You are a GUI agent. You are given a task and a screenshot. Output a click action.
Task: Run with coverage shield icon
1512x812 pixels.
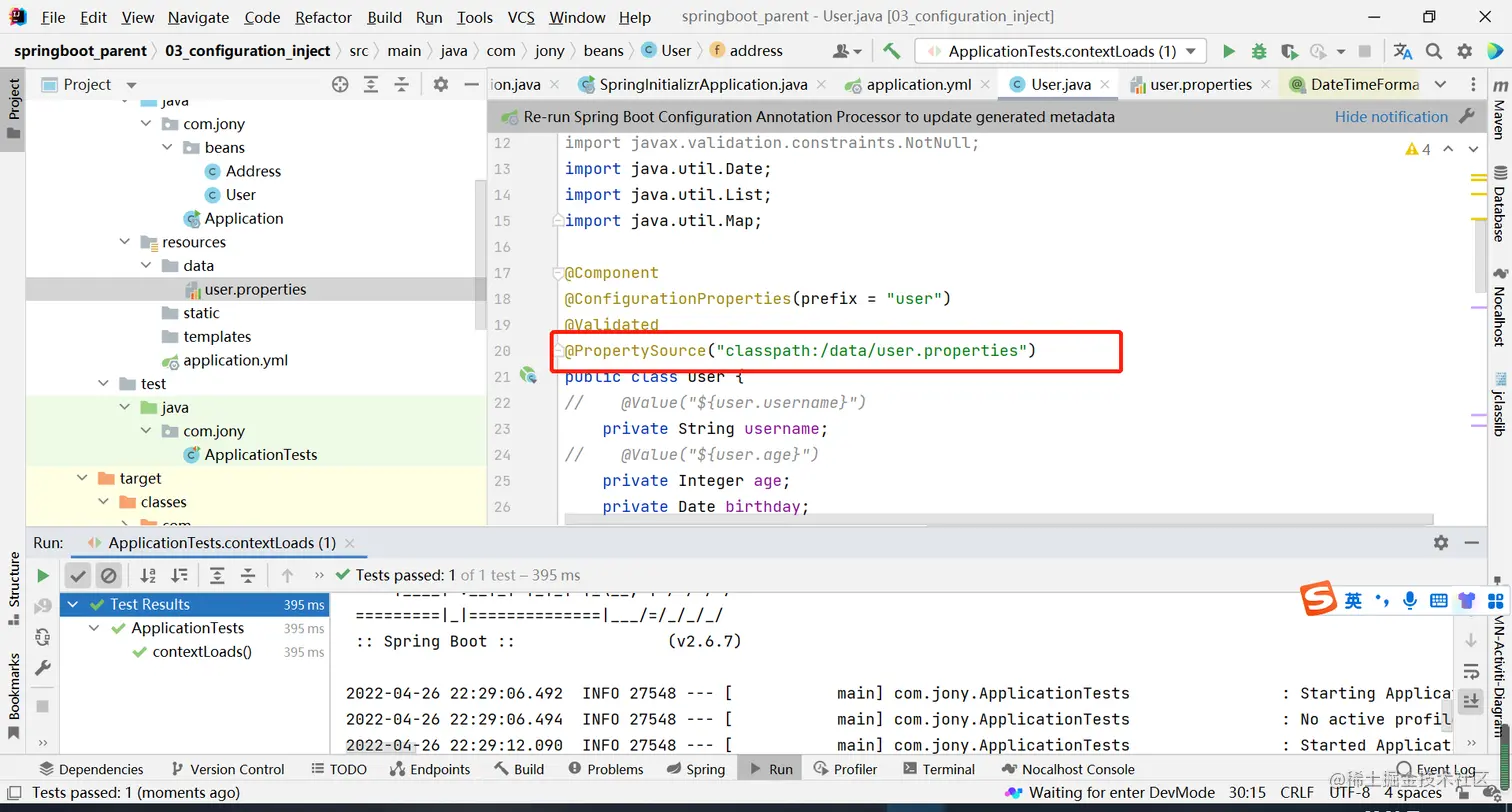click(1289, 51)
